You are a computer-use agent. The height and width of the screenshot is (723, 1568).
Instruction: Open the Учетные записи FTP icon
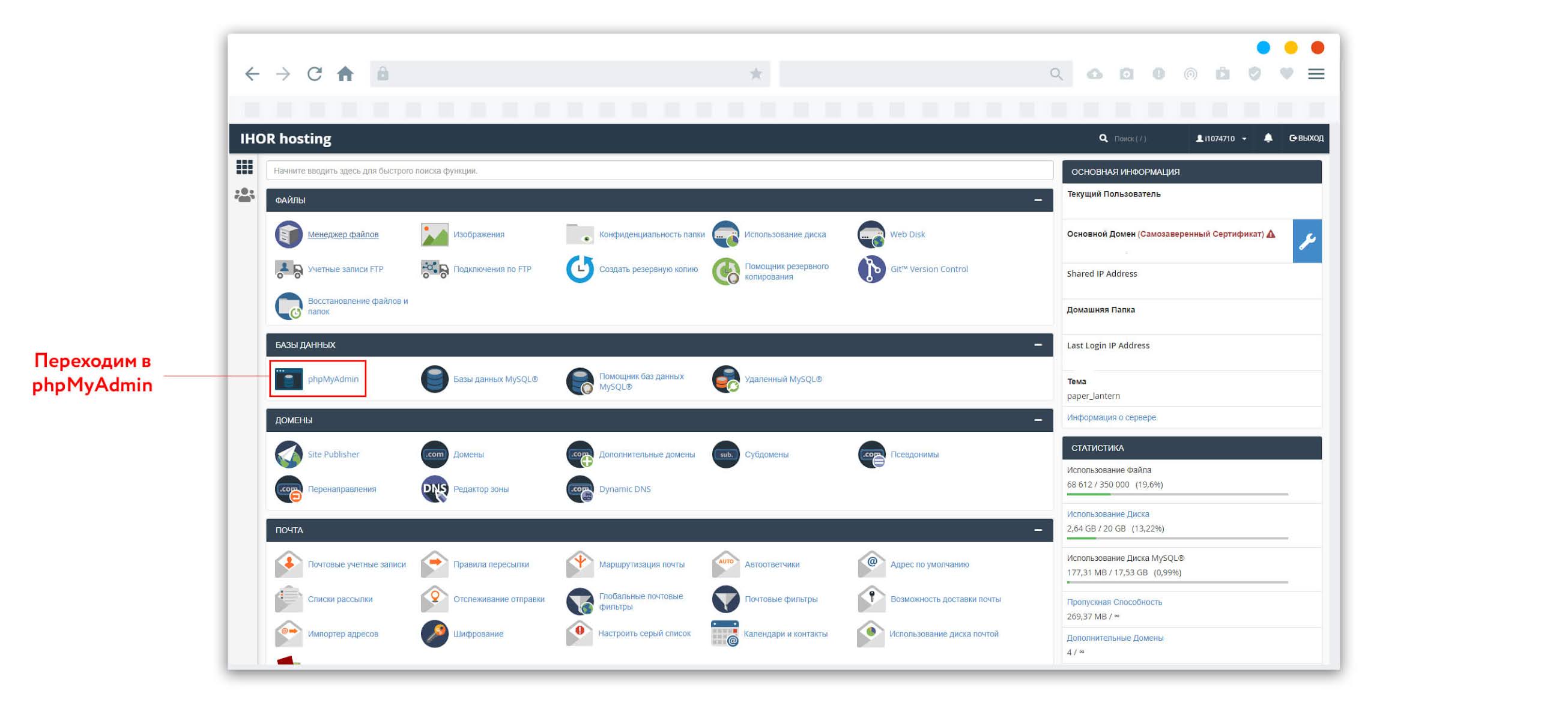288,269
